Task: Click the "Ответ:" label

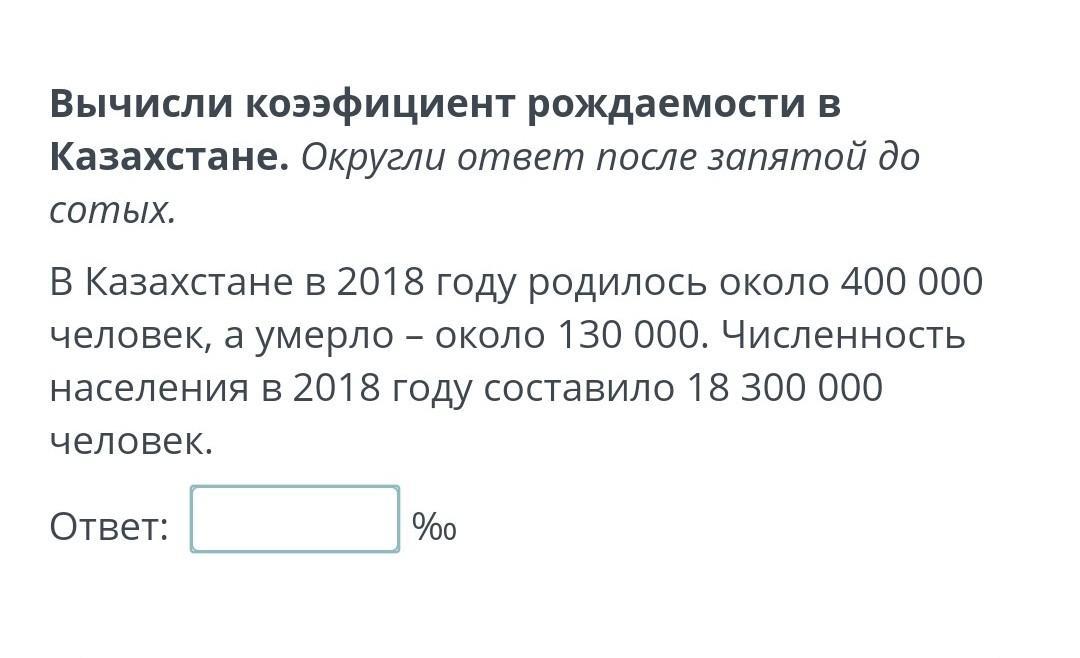Action: 109,527
